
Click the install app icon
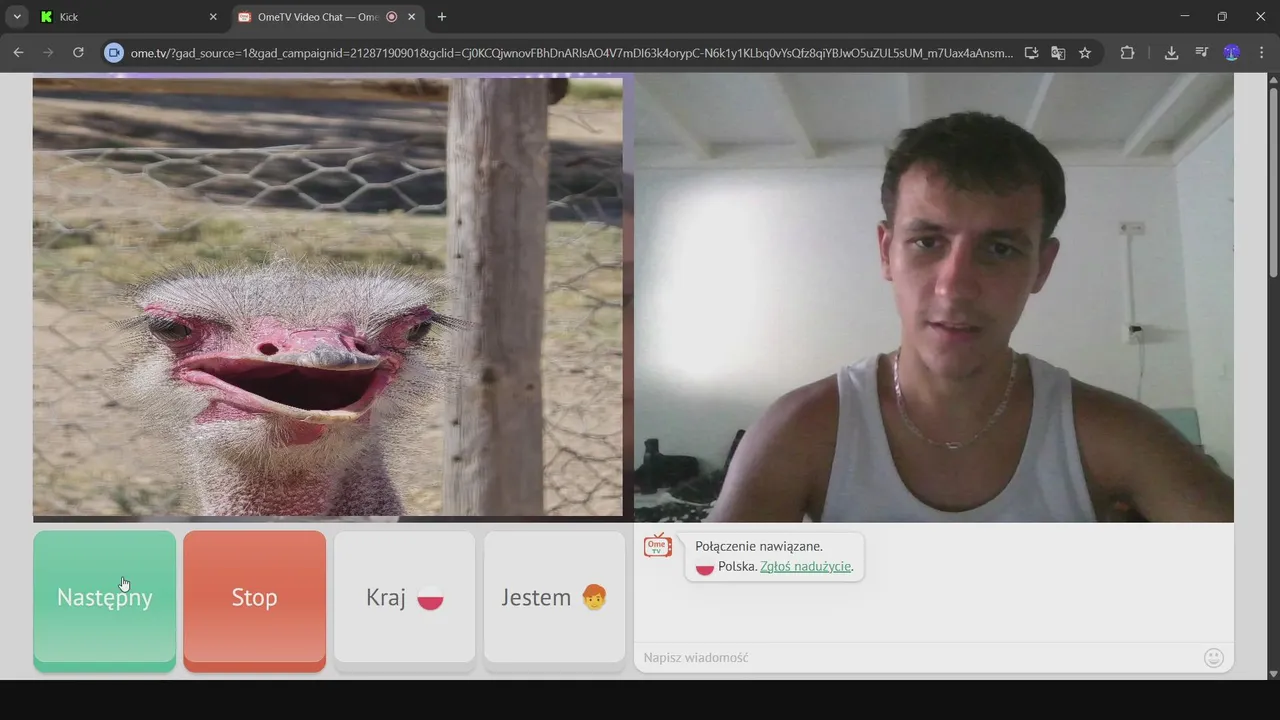pos(1031,53)
